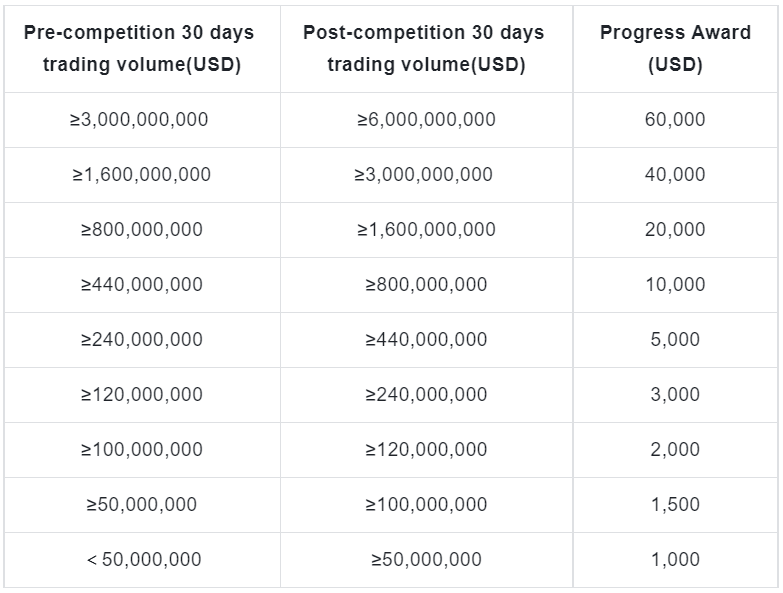Viewport: 783px width, 593px height.
Task: Click the 1,500 progress award cell
Action: point(675,504)
